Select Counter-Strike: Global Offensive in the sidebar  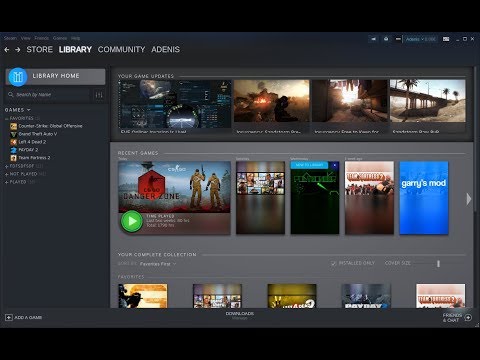pyautogui.click(x=50, y=126)
